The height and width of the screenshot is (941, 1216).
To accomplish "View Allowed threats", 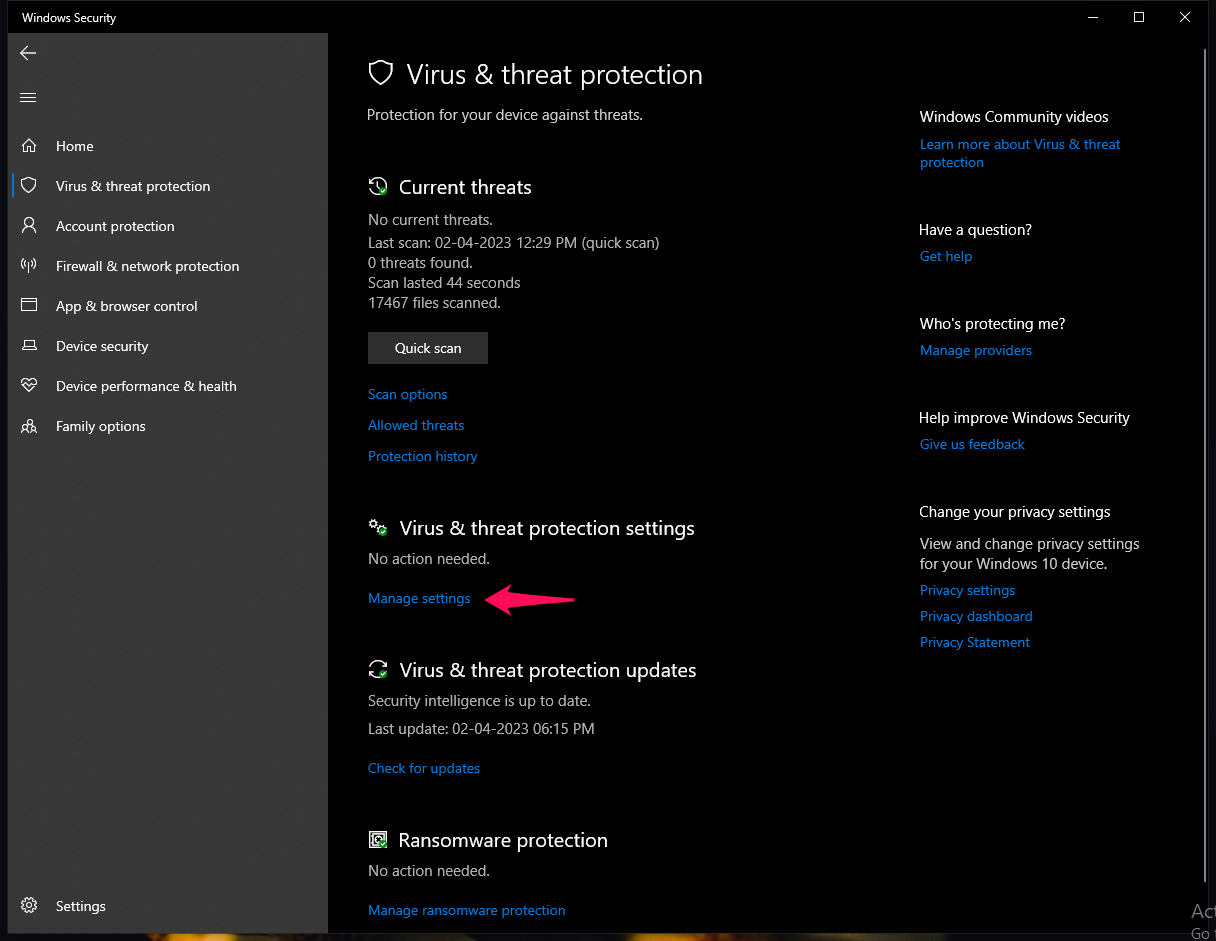I will coord(416,425).
